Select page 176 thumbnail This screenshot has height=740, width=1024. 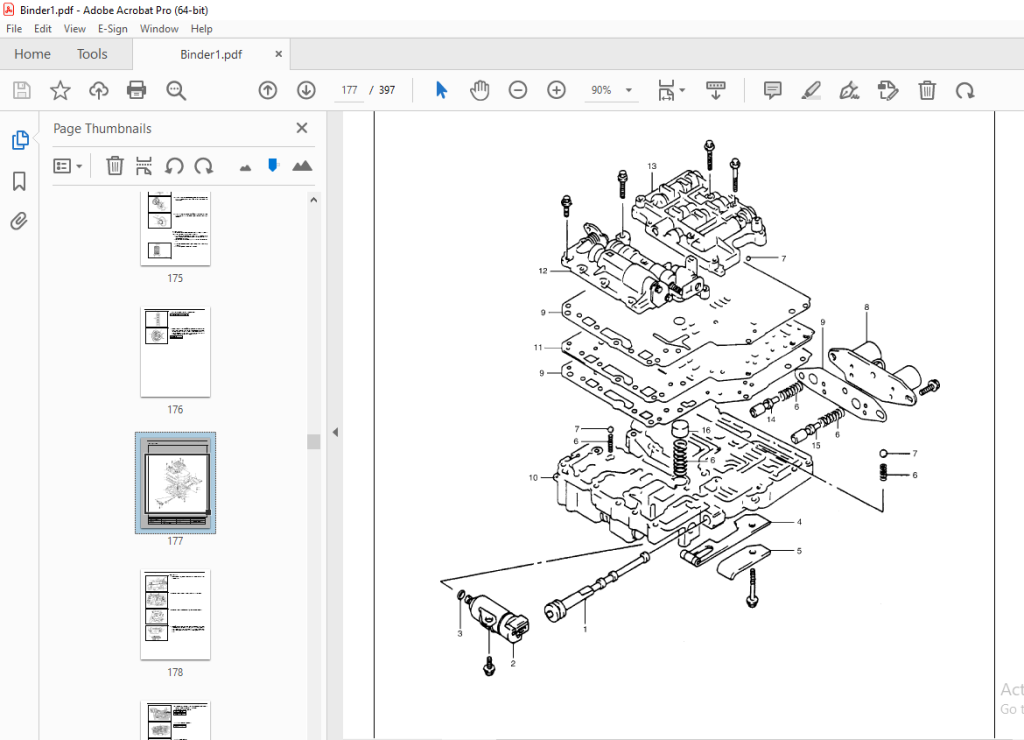(x=175, y=352)
